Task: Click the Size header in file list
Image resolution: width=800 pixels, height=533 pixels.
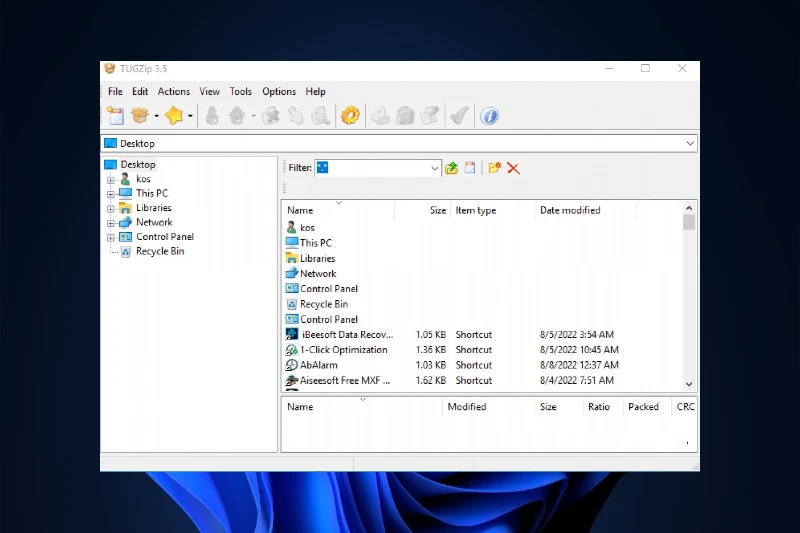Action: tap(422, 210)
